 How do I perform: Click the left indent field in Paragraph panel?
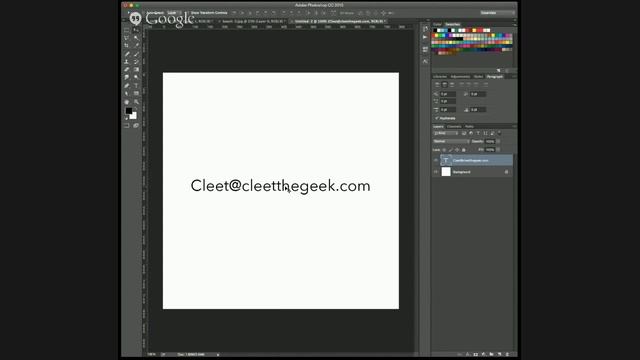(448, 94)
